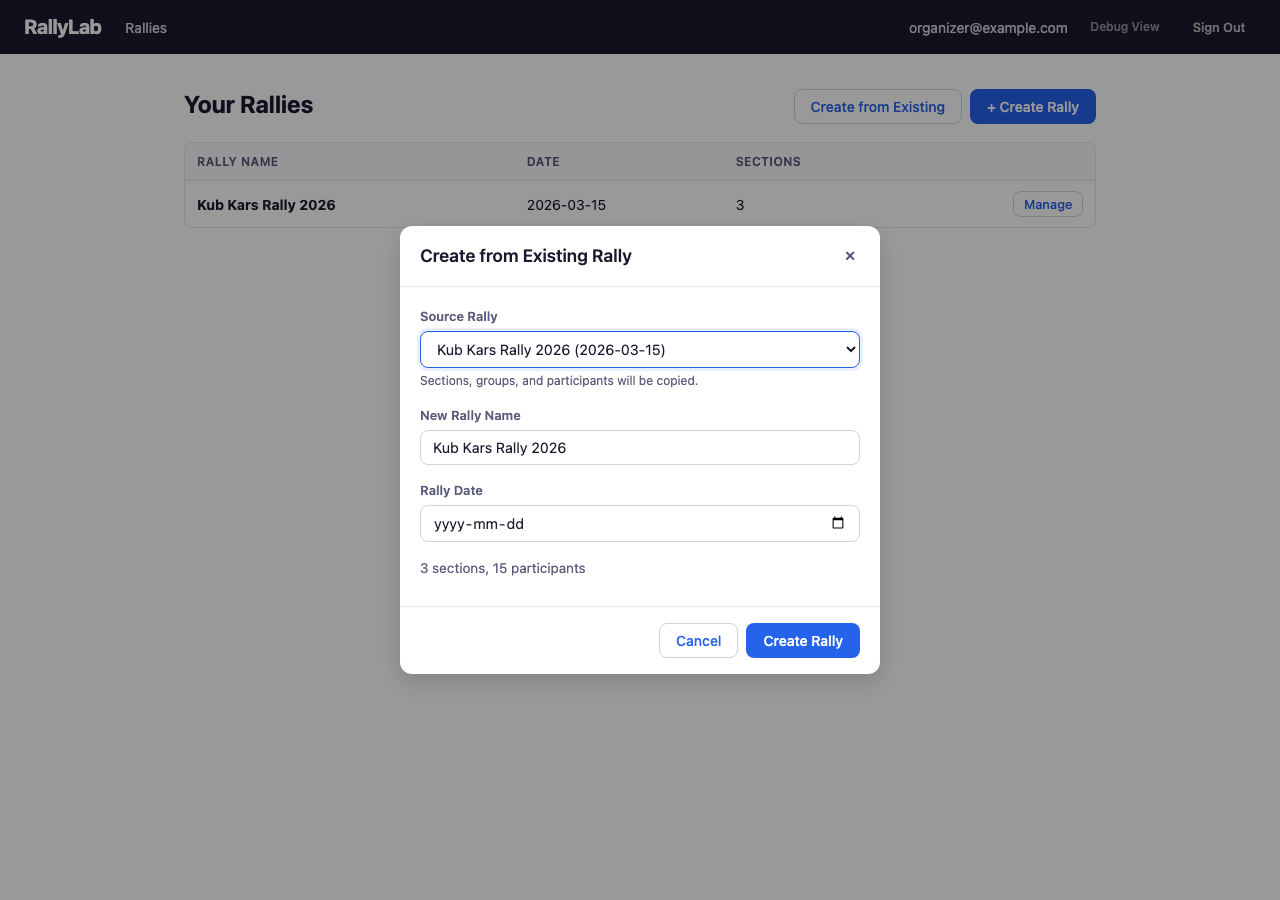Click the Create Rally button in the modal

click(802, 640)
